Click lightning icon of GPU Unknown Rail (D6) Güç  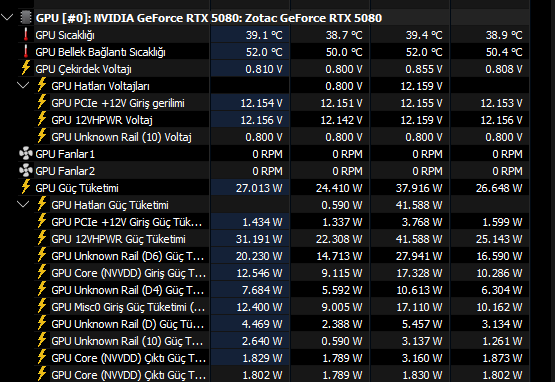point(42,255)
